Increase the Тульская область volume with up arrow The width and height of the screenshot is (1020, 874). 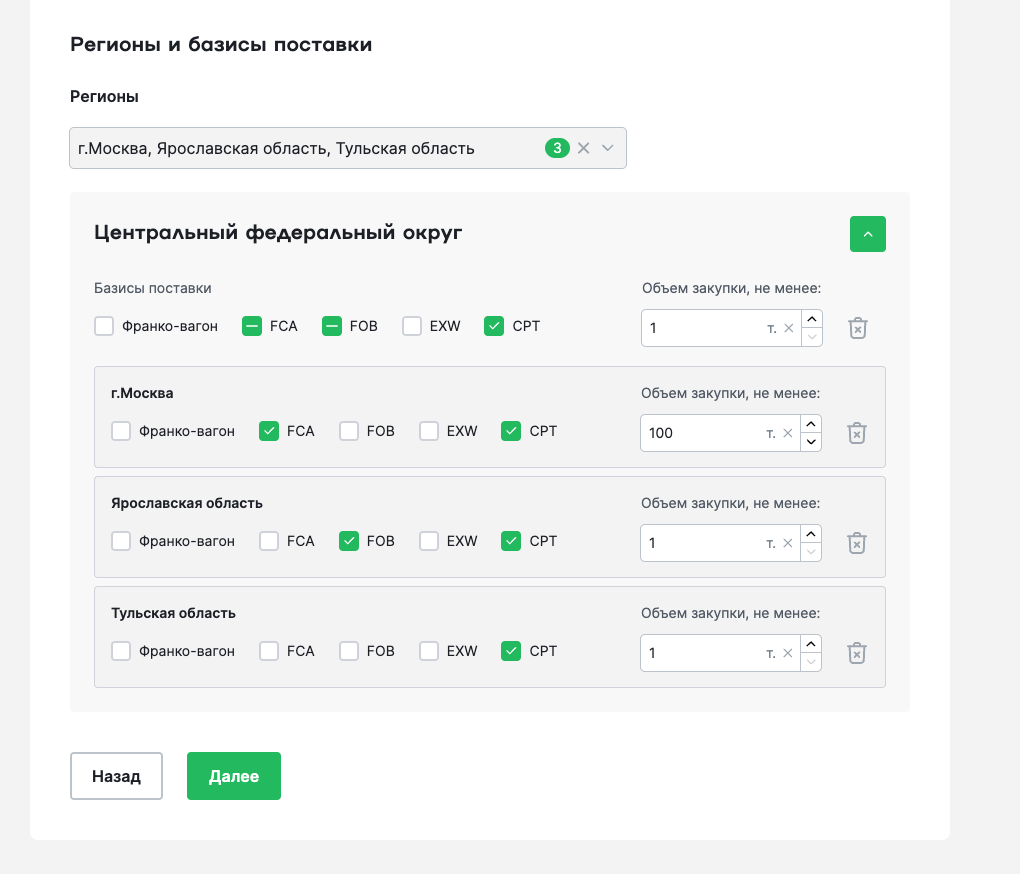pos(811,644)
